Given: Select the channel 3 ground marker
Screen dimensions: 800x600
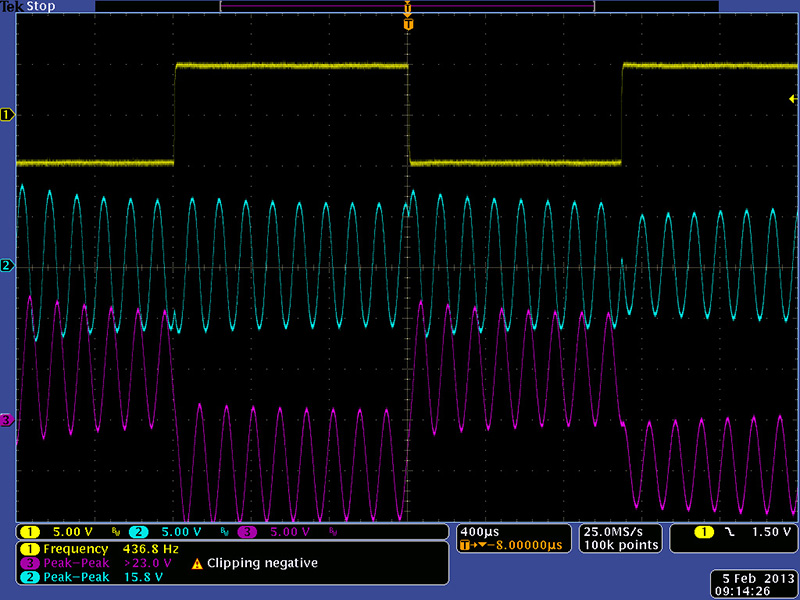Looking at the screenshot, I should [x=8, y=420].
